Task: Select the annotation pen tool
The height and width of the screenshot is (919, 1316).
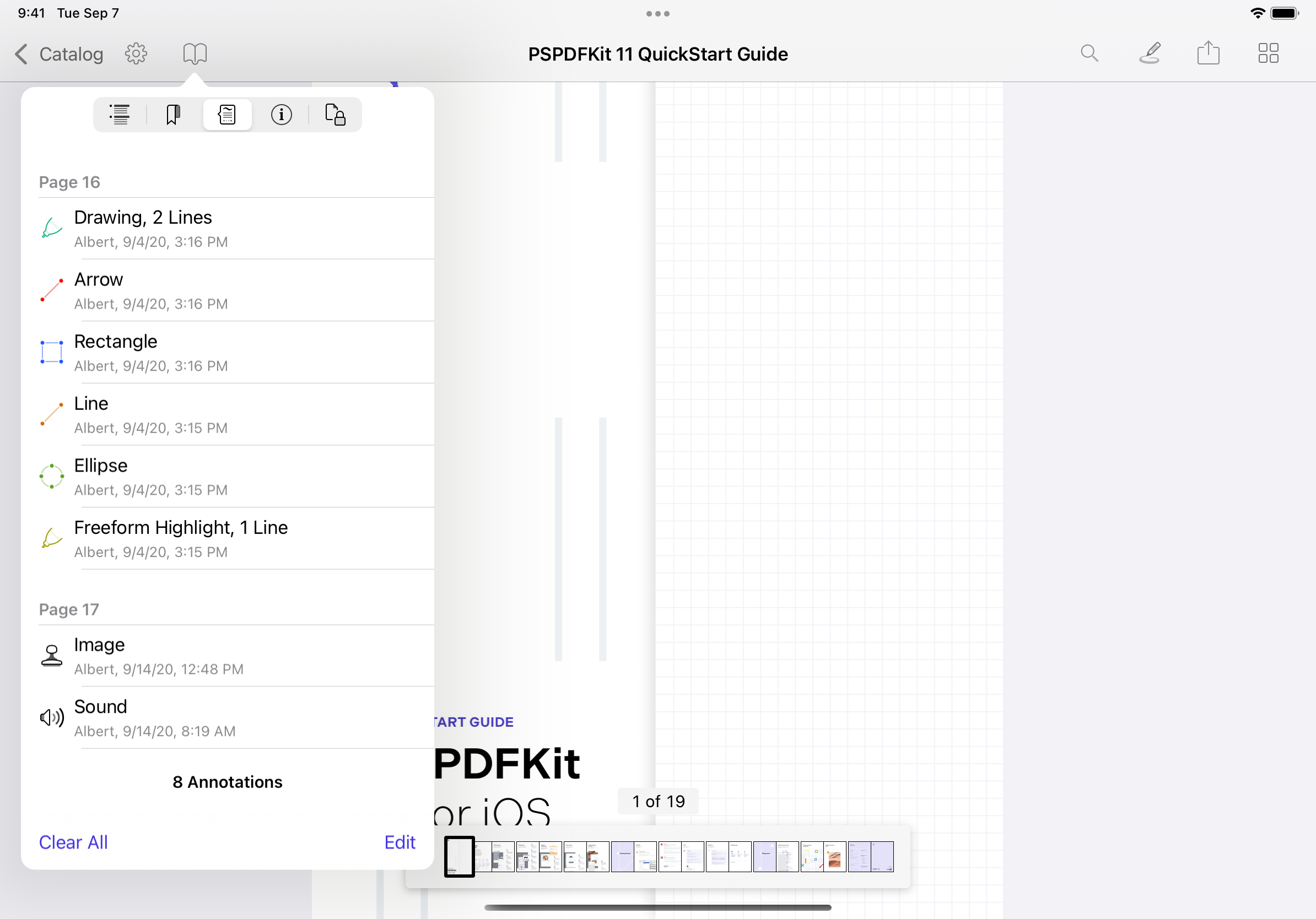Action: click(x=1150, y=53)
